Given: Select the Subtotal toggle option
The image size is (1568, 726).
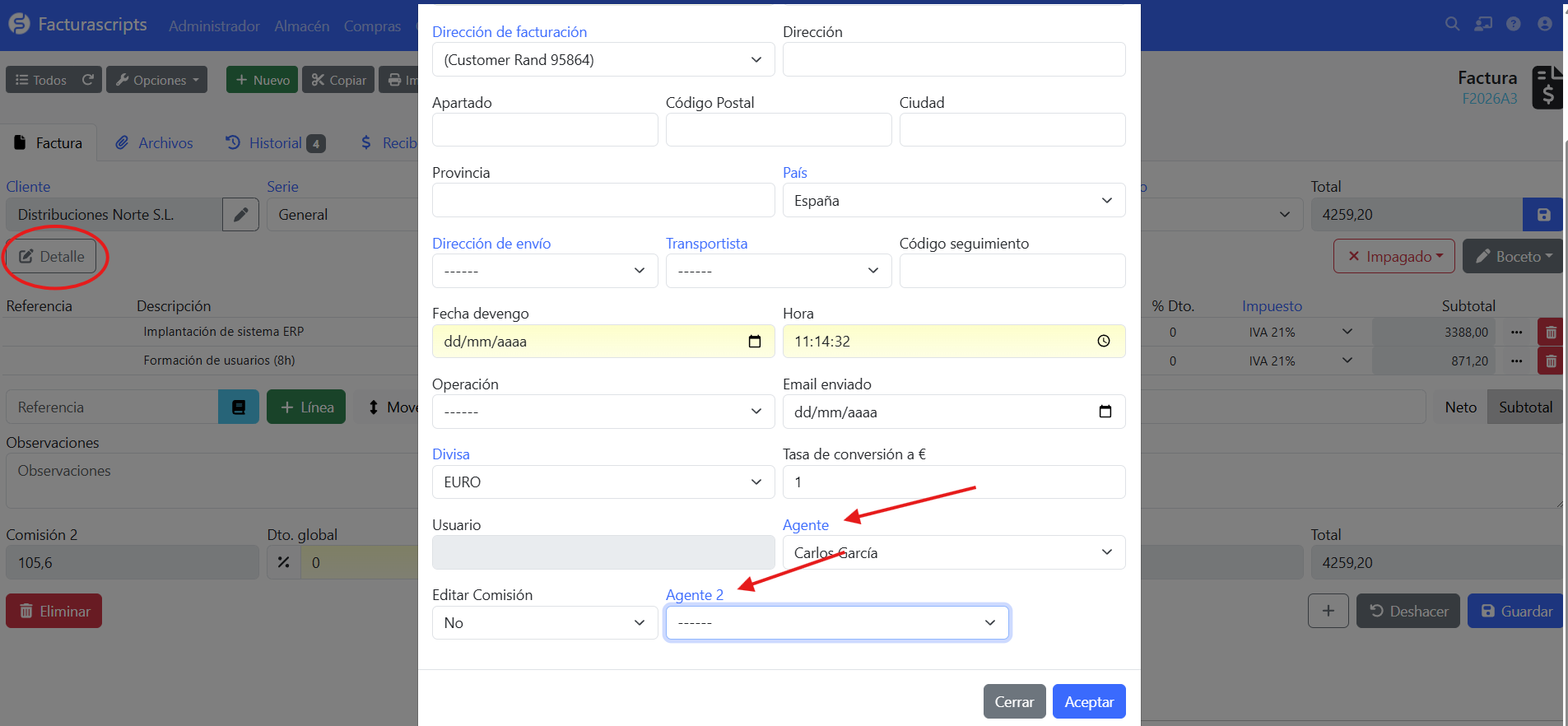Looking at the screenshot, I should pos(1525,407).
